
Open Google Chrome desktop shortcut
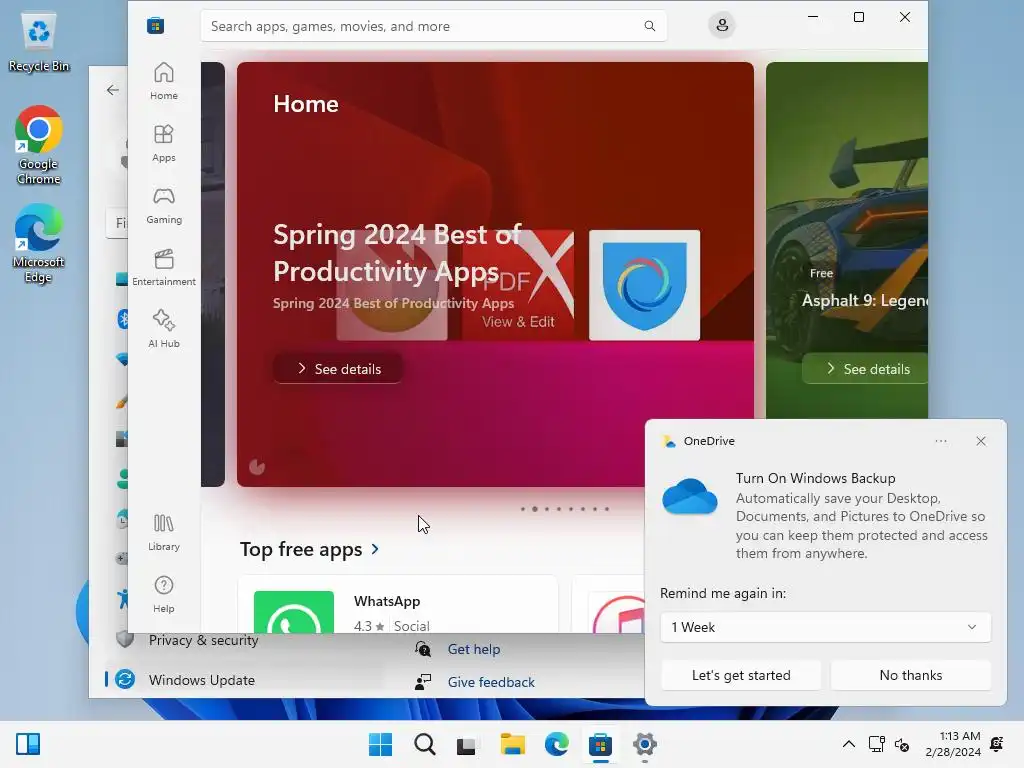pos(39,145)
